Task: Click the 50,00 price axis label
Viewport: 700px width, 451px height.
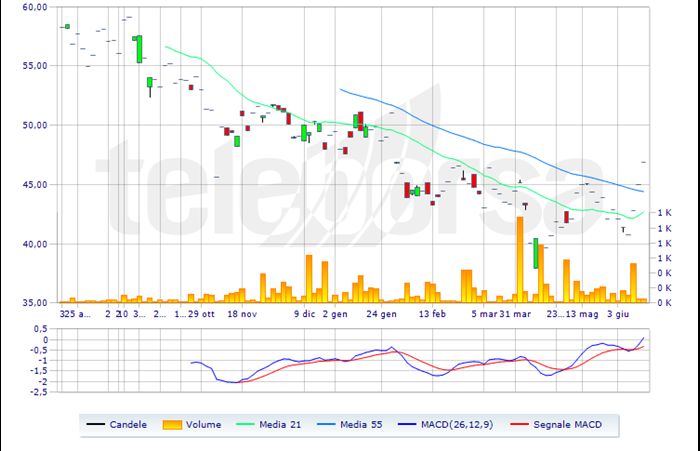Action: (35, 125)
